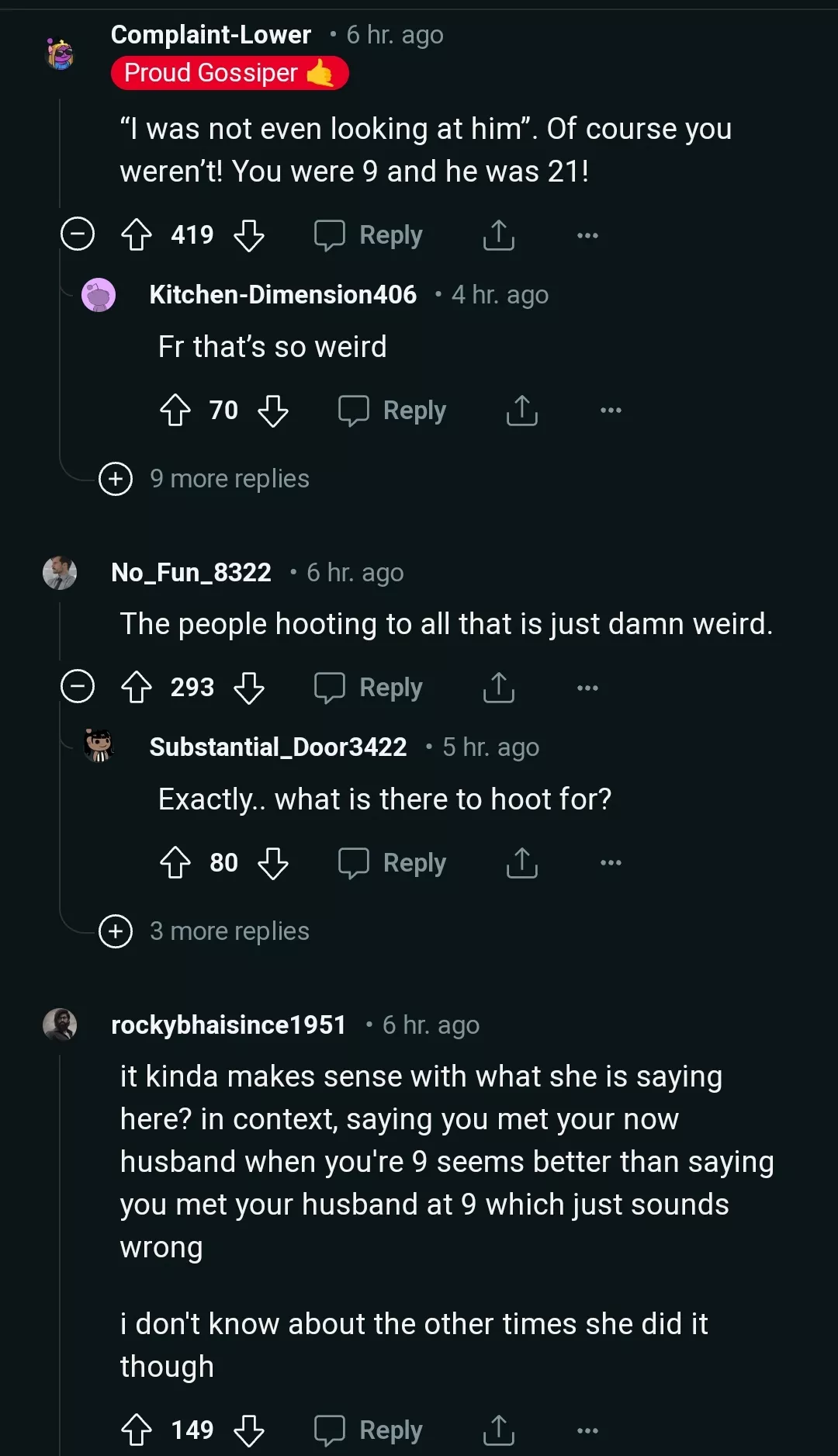Reply to No_Fun_8322's comment
The image size is (838, 1456).
[x=369, y=687]
